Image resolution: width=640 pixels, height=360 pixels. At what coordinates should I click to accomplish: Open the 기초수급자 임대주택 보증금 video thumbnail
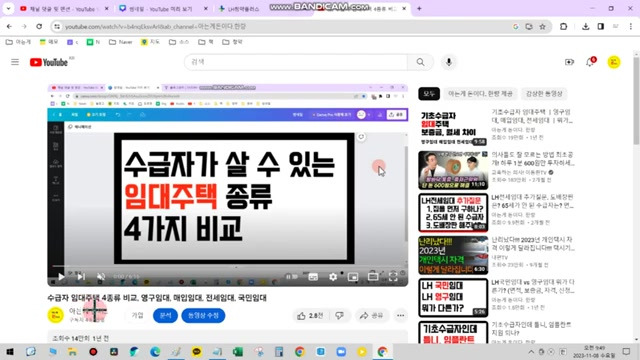[453, 127]
